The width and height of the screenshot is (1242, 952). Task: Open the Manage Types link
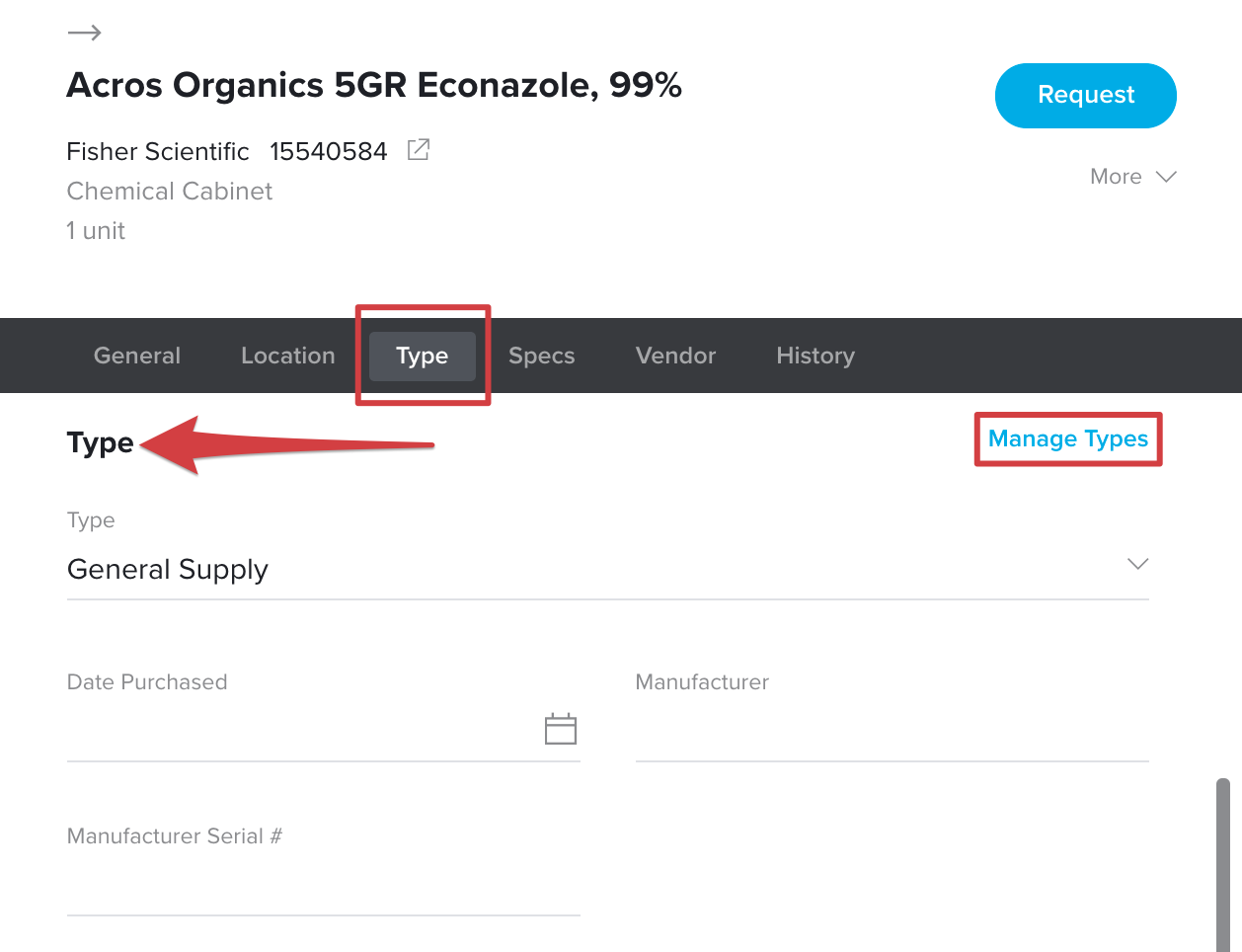[x=1068, y=438]
